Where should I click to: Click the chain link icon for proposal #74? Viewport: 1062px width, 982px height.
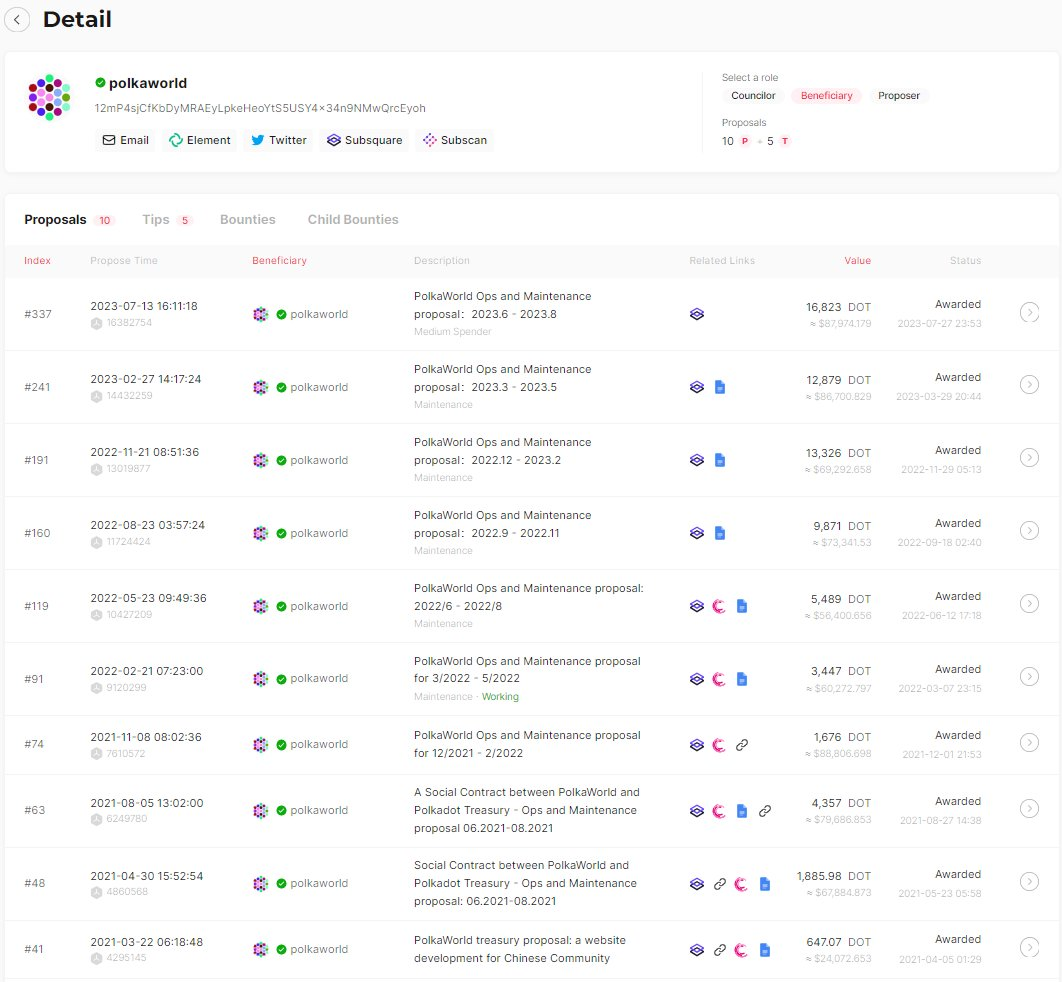click(x=742, y=745)
